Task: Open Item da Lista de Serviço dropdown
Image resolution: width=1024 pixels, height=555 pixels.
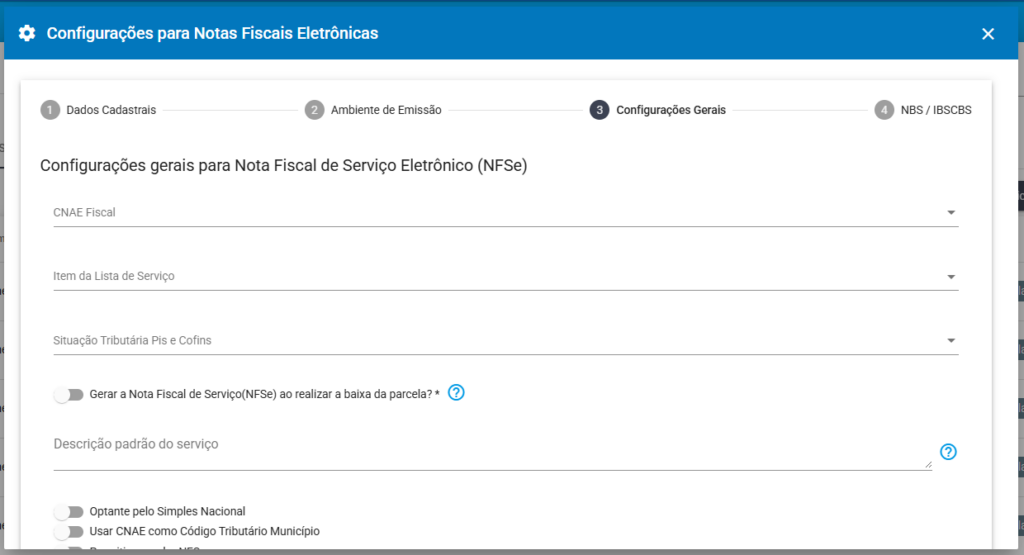Action: tap(951, 277)
